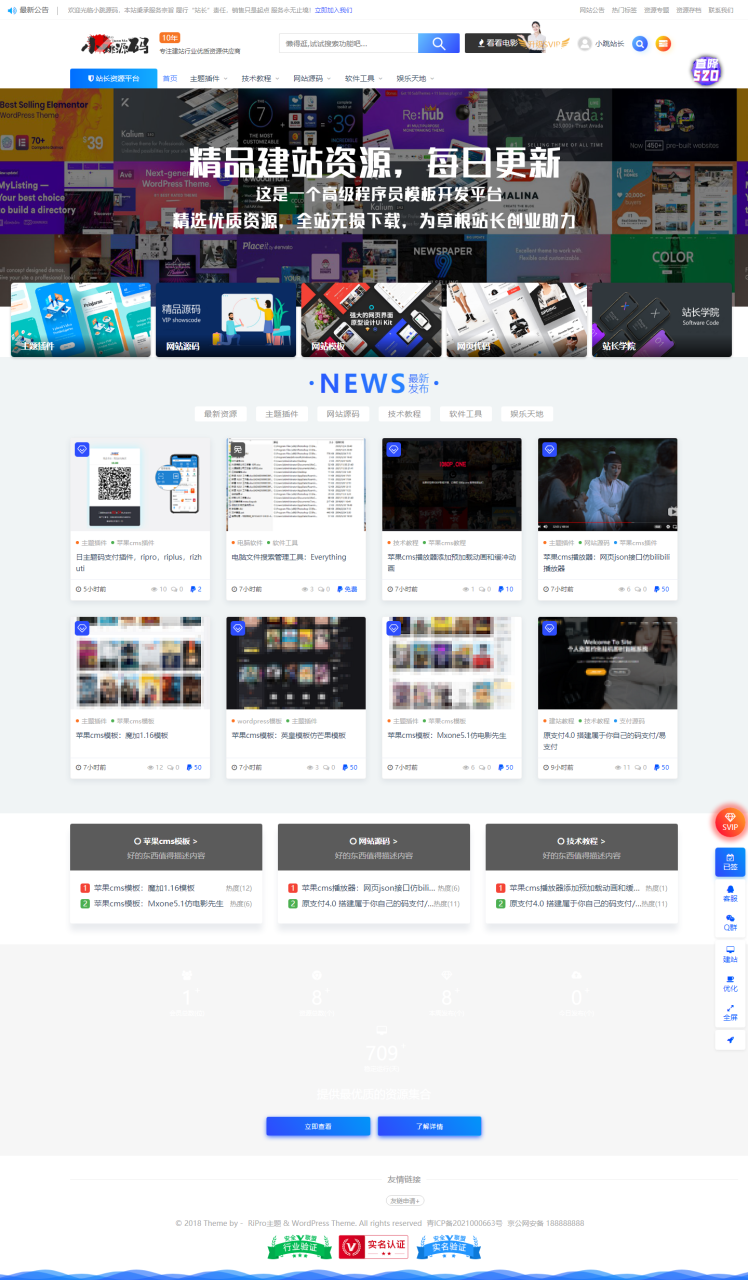748x1280 pixels.
Task: Click the orange circular icon in header
Action: click(662, 44)
